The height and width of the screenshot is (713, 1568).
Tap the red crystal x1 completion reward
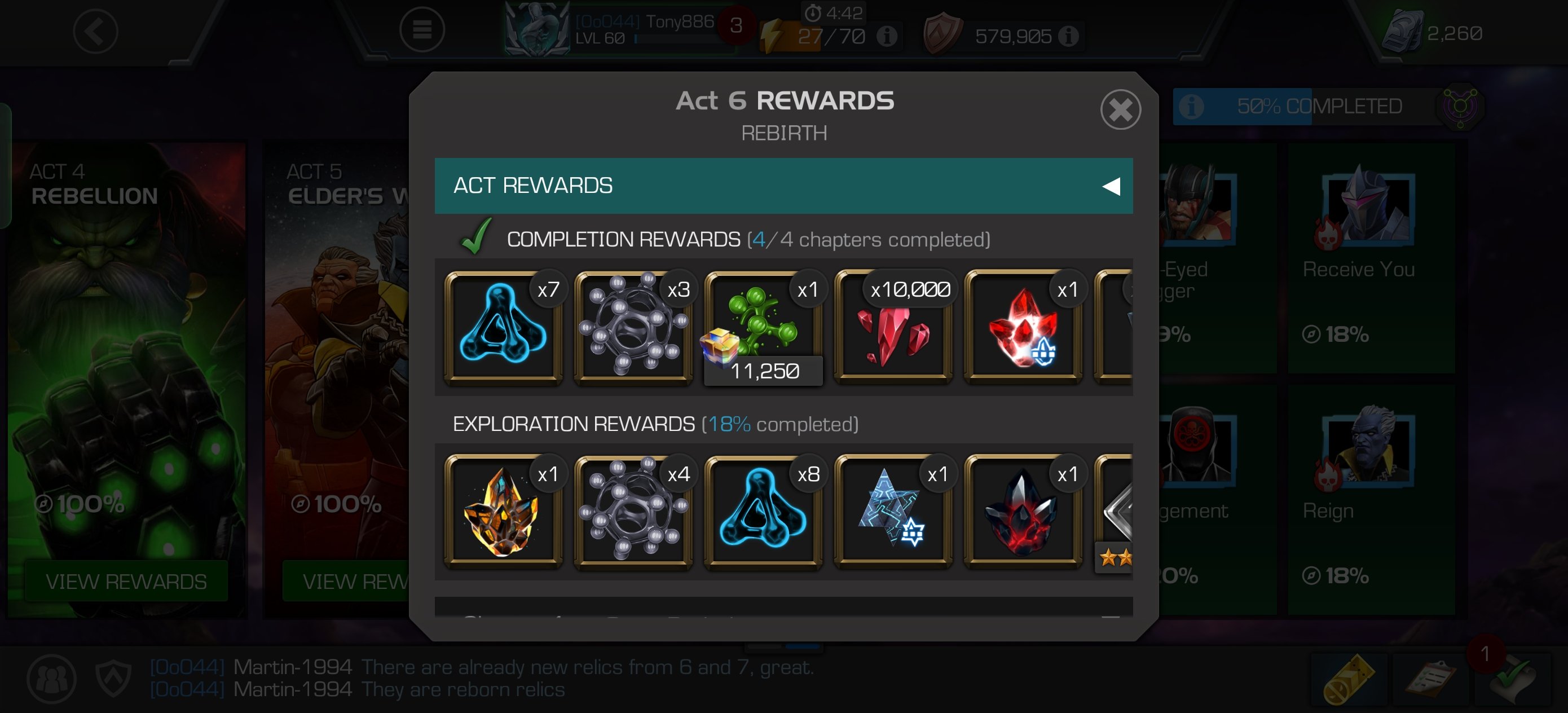click(1023, 328)
